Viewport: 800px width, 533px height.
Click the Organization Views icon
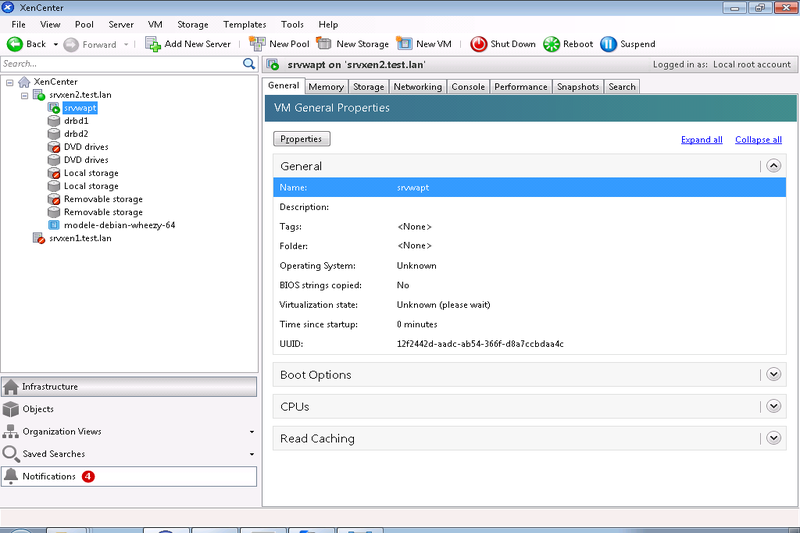[11, 432]
